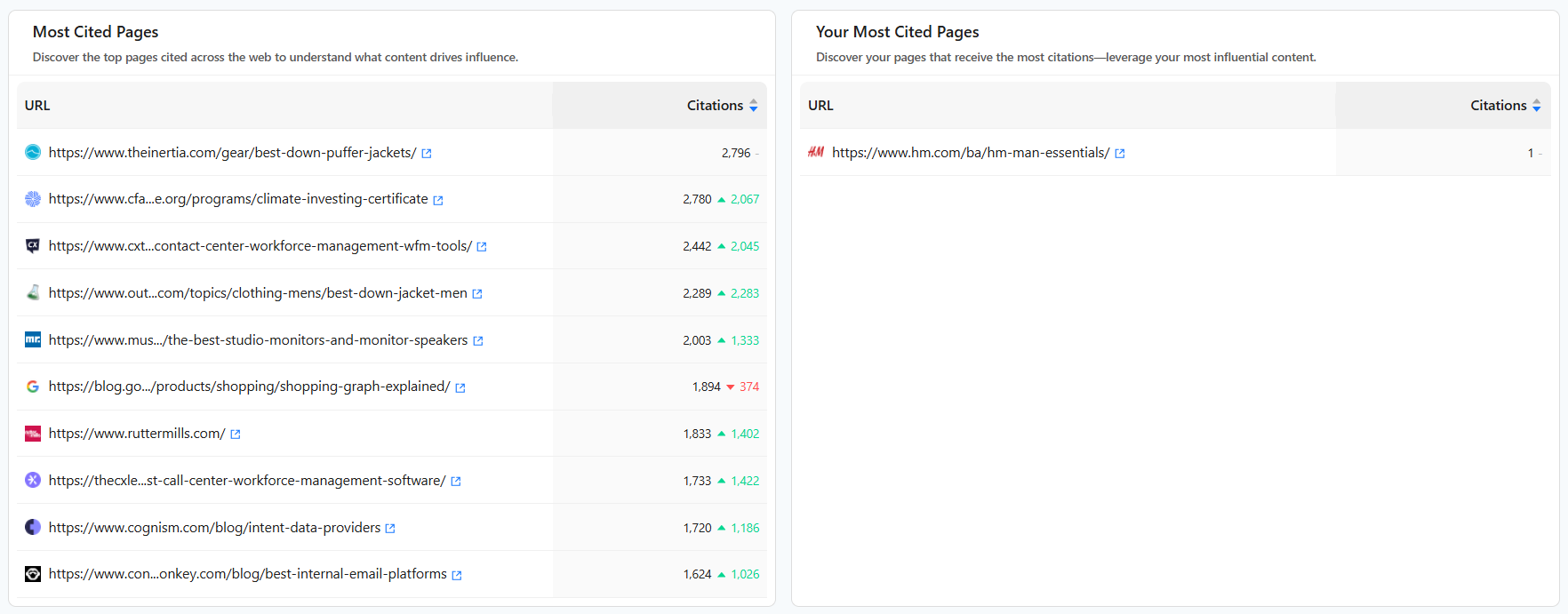Click external link icon next to ruttermills.com
The height and width of the screenshot is (614, 1568).
coord(236,435)
